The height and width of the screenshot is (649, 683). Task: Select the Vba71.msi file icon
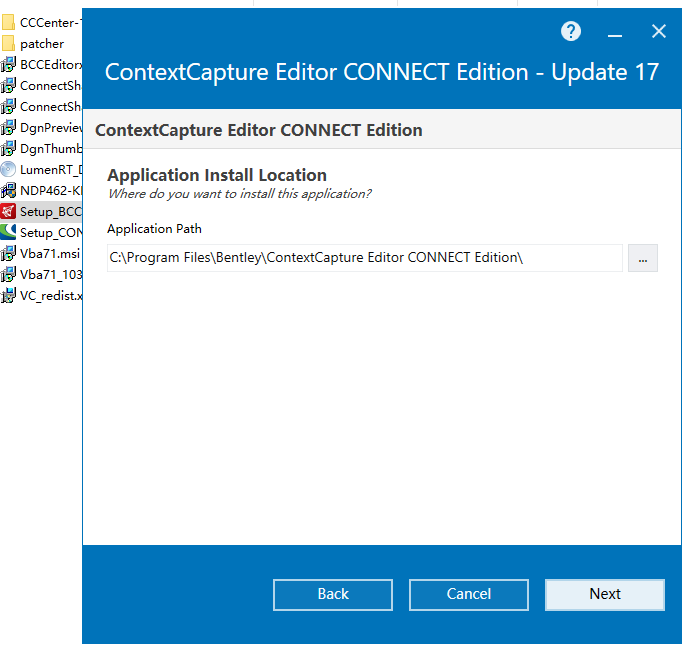point(8,254)
